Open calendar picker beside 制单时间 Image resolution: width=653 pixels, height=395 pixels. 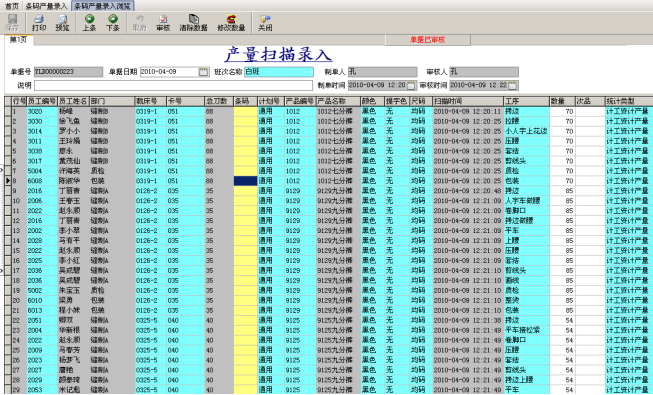[x=411, y=85]
